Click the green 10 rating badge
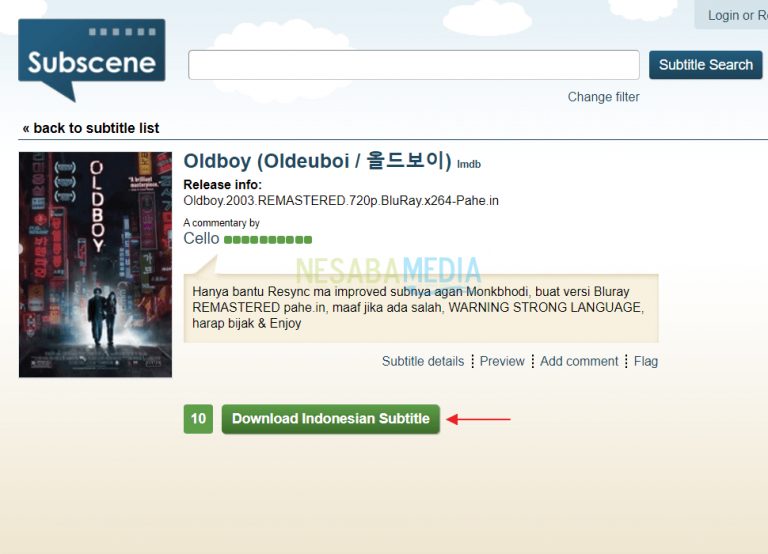The image size is (768, 554). [x=198, y=419]
